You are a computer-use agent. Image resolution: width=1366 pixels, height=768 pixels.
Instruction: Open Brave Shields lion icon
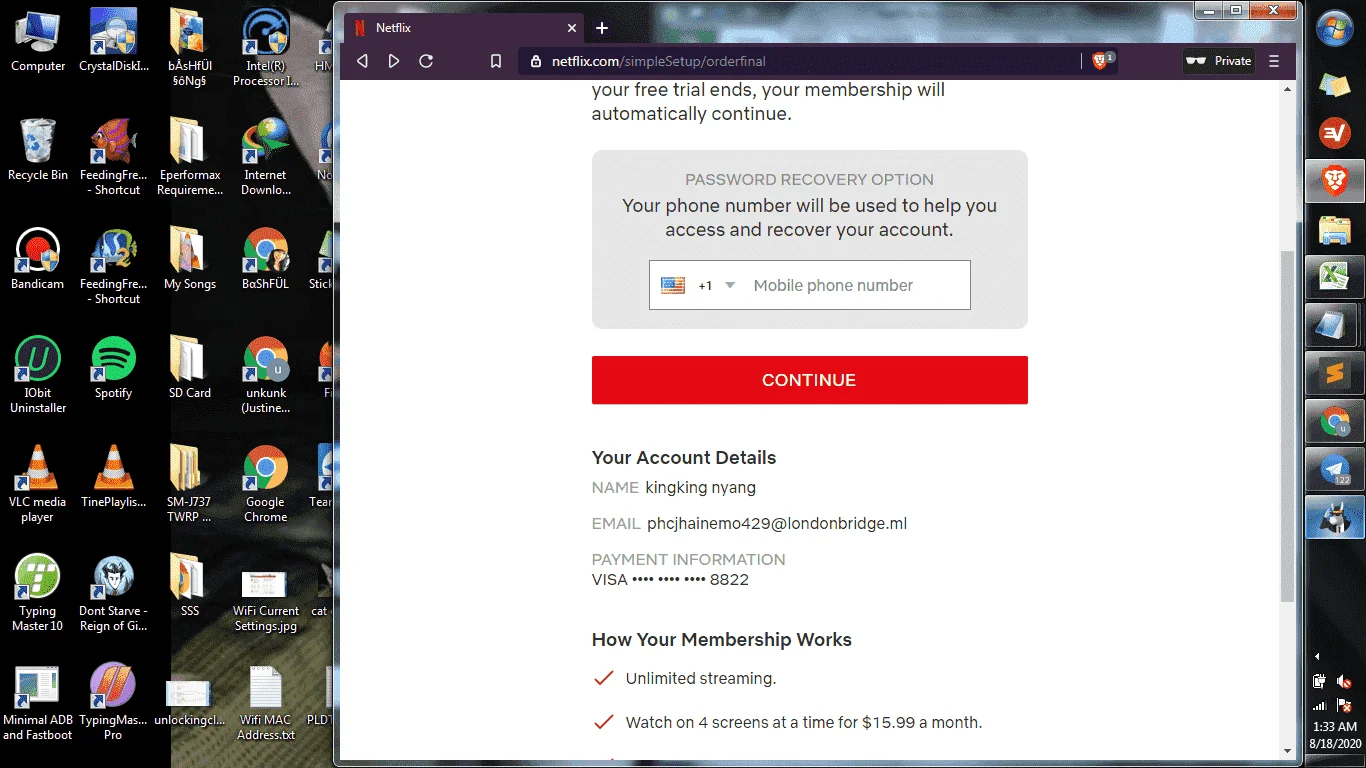pos(1101,61)
